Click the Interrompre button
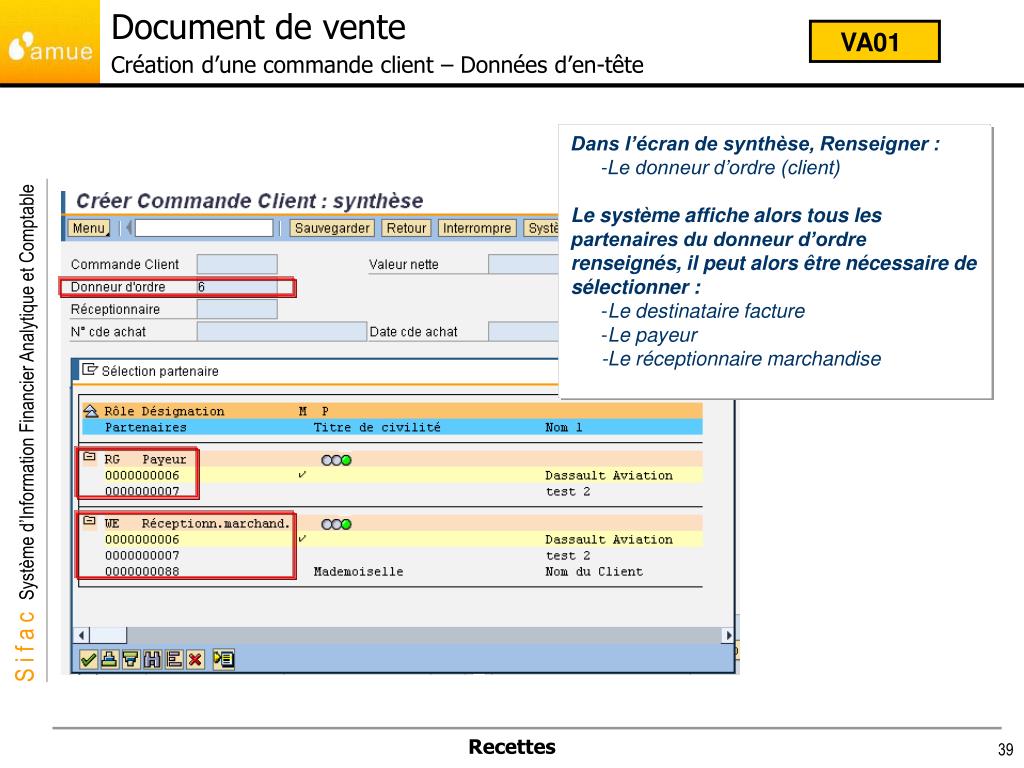Screen dimensions: 1024x768 [477, 228]
